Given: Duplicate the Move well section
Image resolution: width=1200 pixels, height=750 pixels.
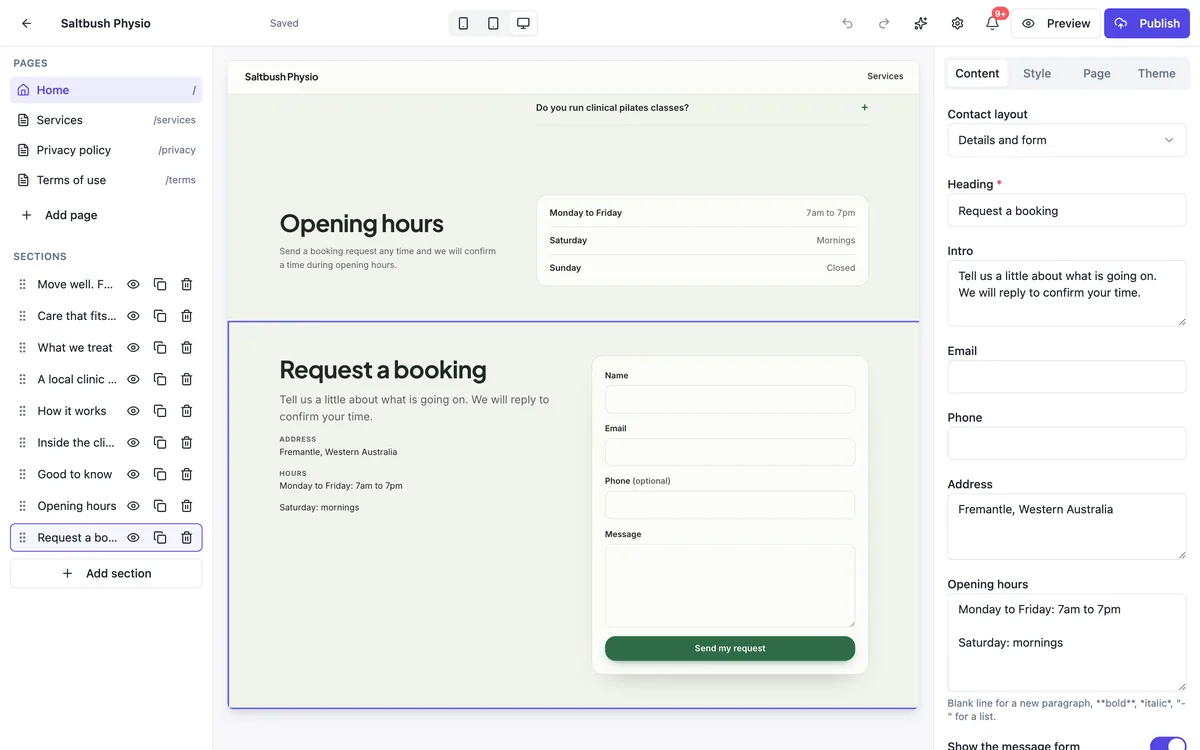Looking at the screenshot, I should tap(160, 284).
